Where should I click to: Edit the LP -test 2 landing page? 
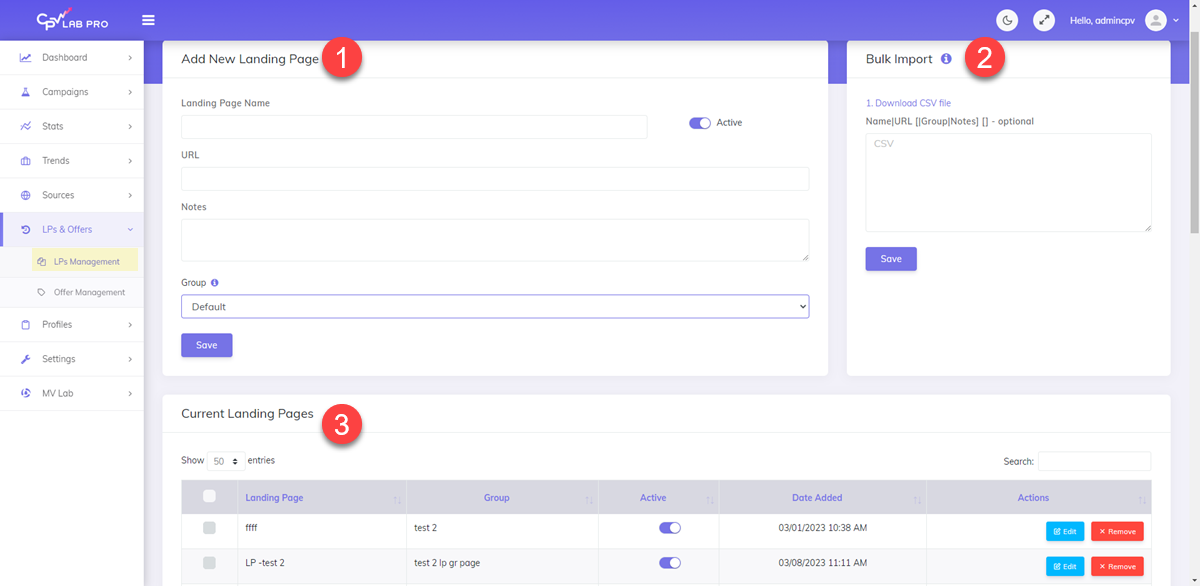tap(1064, 565)
